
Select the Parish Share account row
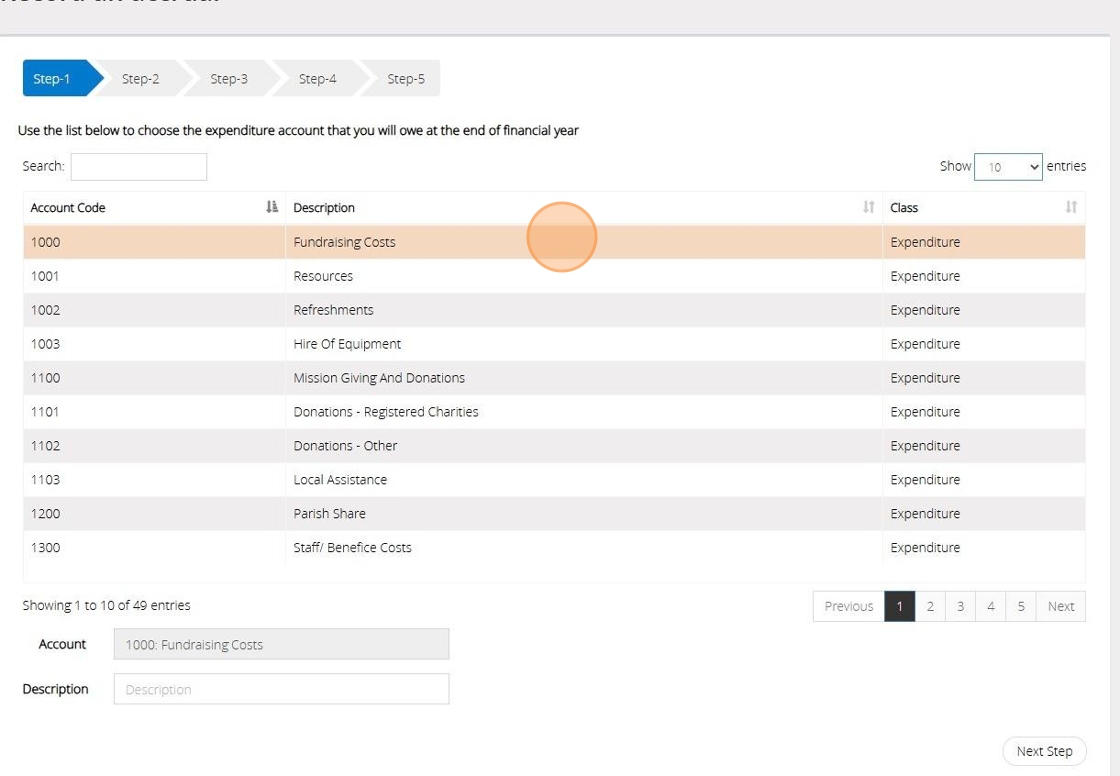330,514
